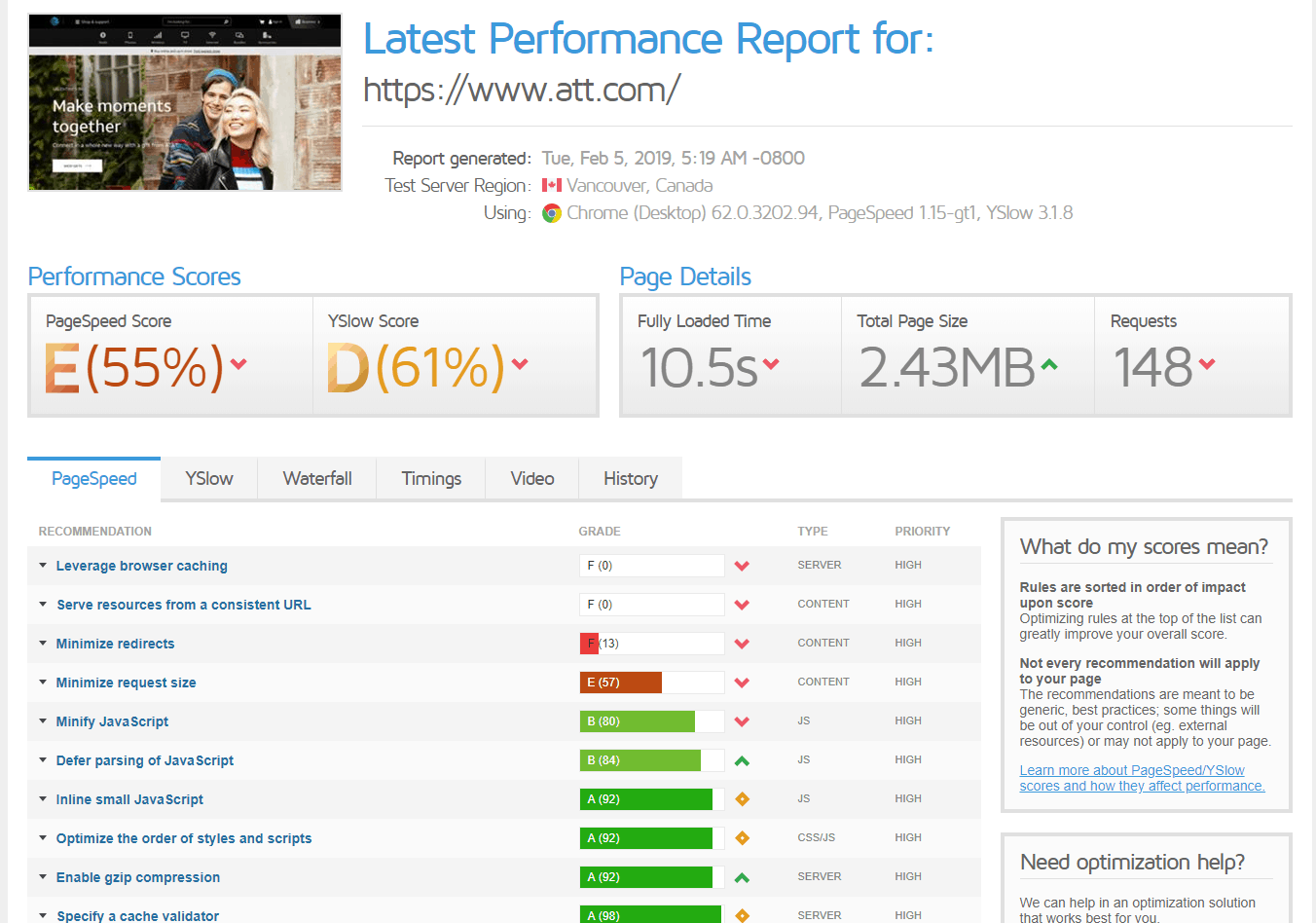Expand Inline small JavaScript triangle
Screen dimensions: 1316x923
coord(43,798)
